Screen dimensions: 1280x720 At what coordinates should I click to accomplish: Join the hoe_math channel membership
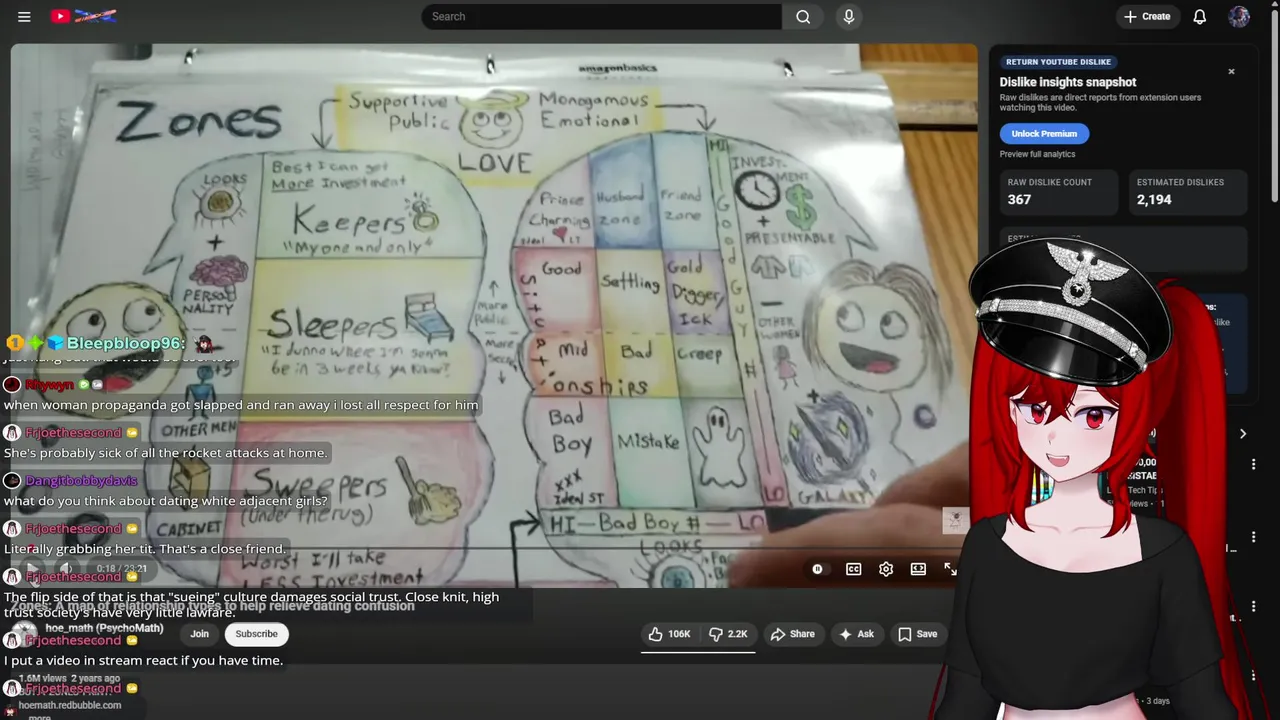point(200,634)
